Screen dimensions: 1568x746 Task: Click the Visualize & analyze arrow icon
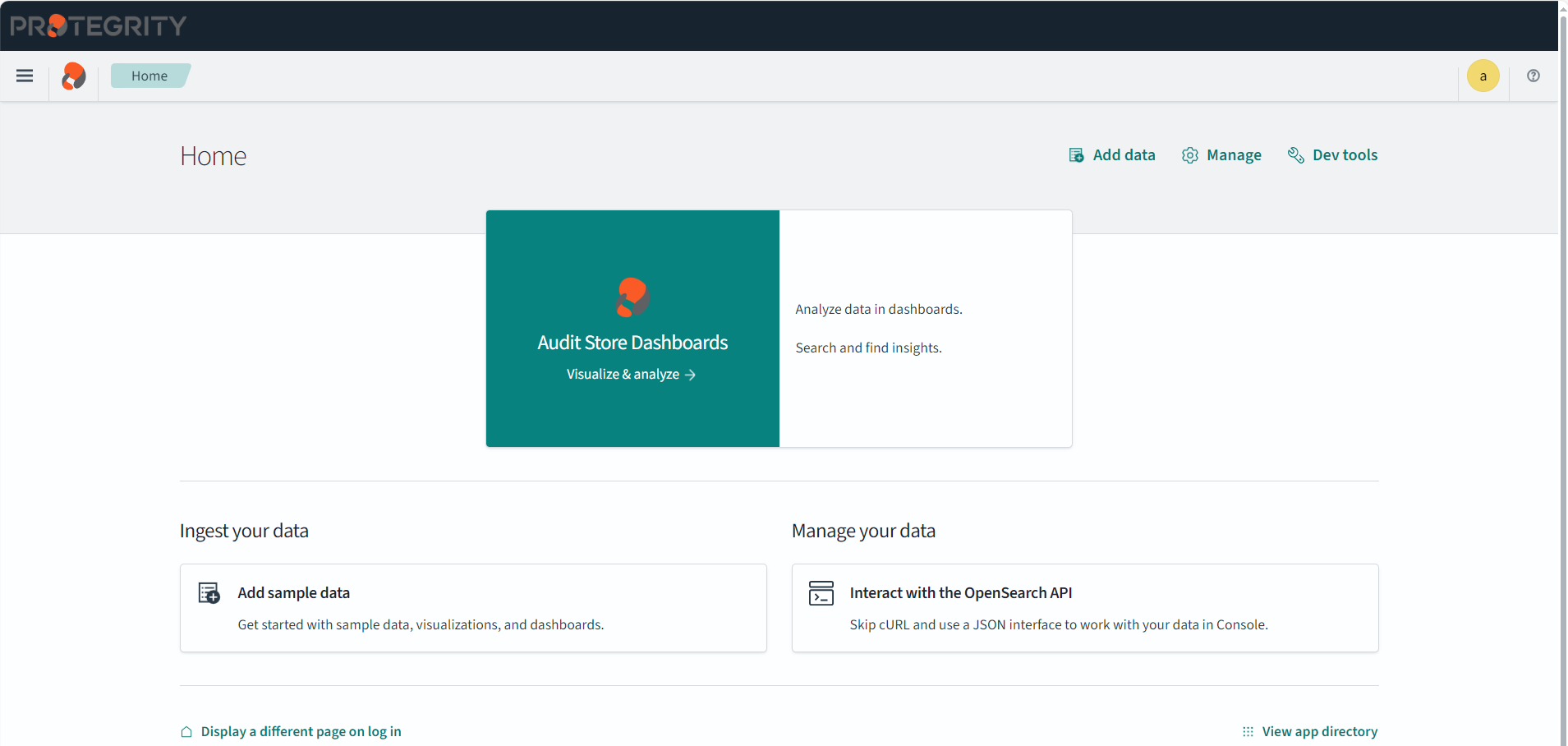pyautogui.click(x=690, y=375)
